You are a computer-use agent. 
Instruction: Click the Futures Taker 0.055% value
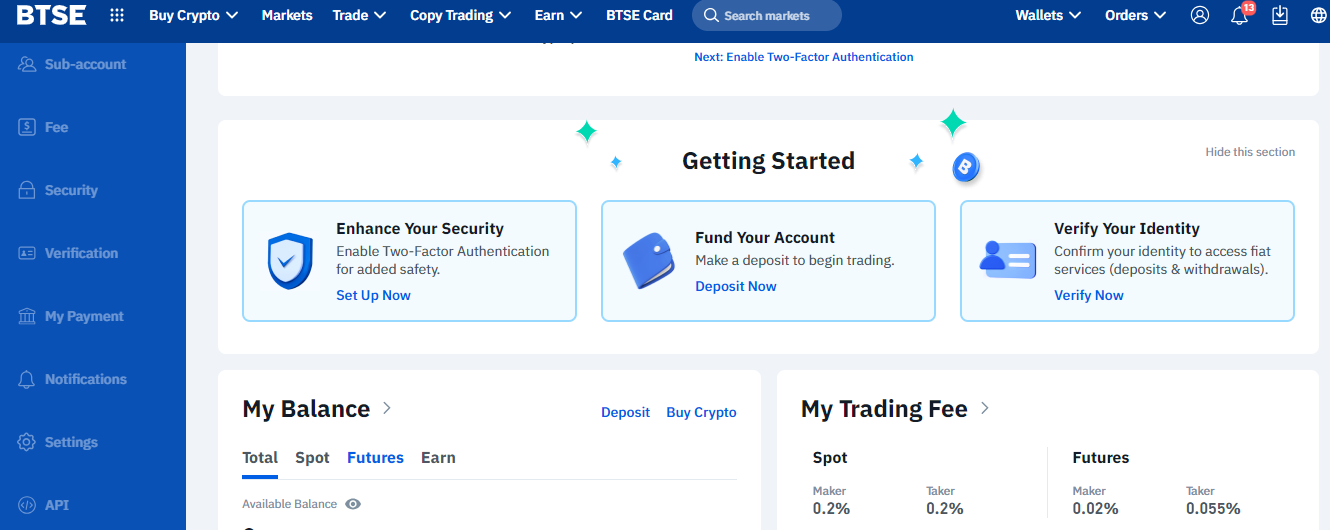click(1213, 508)
